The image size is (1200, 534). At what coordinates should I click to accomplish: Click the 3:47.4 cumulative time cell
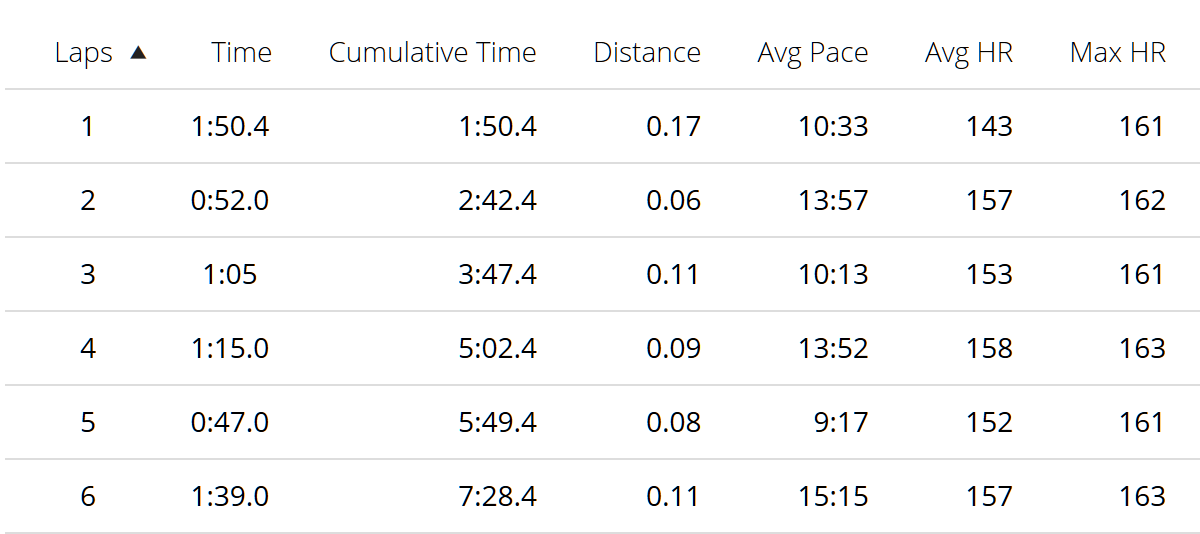tap(498, 275)
